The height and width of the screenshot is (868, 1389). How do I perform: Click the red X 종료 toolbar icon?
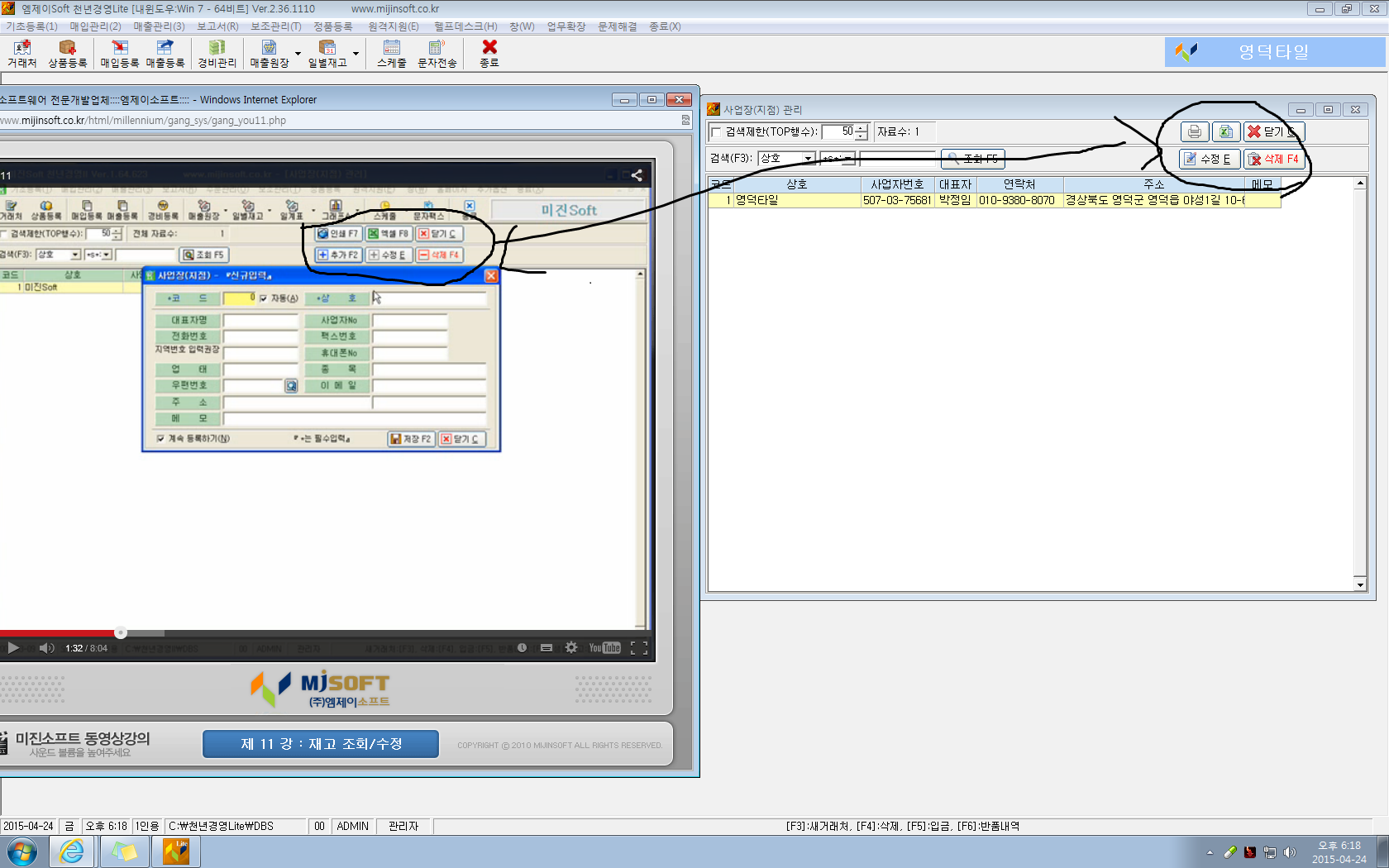coord(489,54)
